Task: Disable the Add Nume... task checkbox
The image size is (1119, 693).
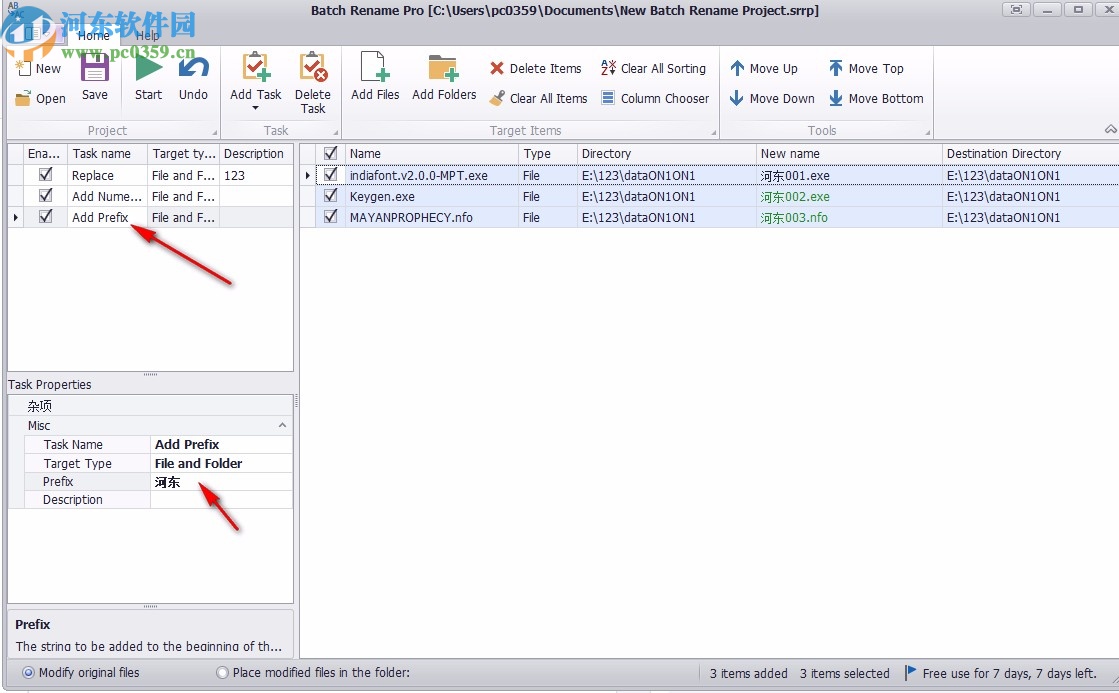Action: point(46,196)
